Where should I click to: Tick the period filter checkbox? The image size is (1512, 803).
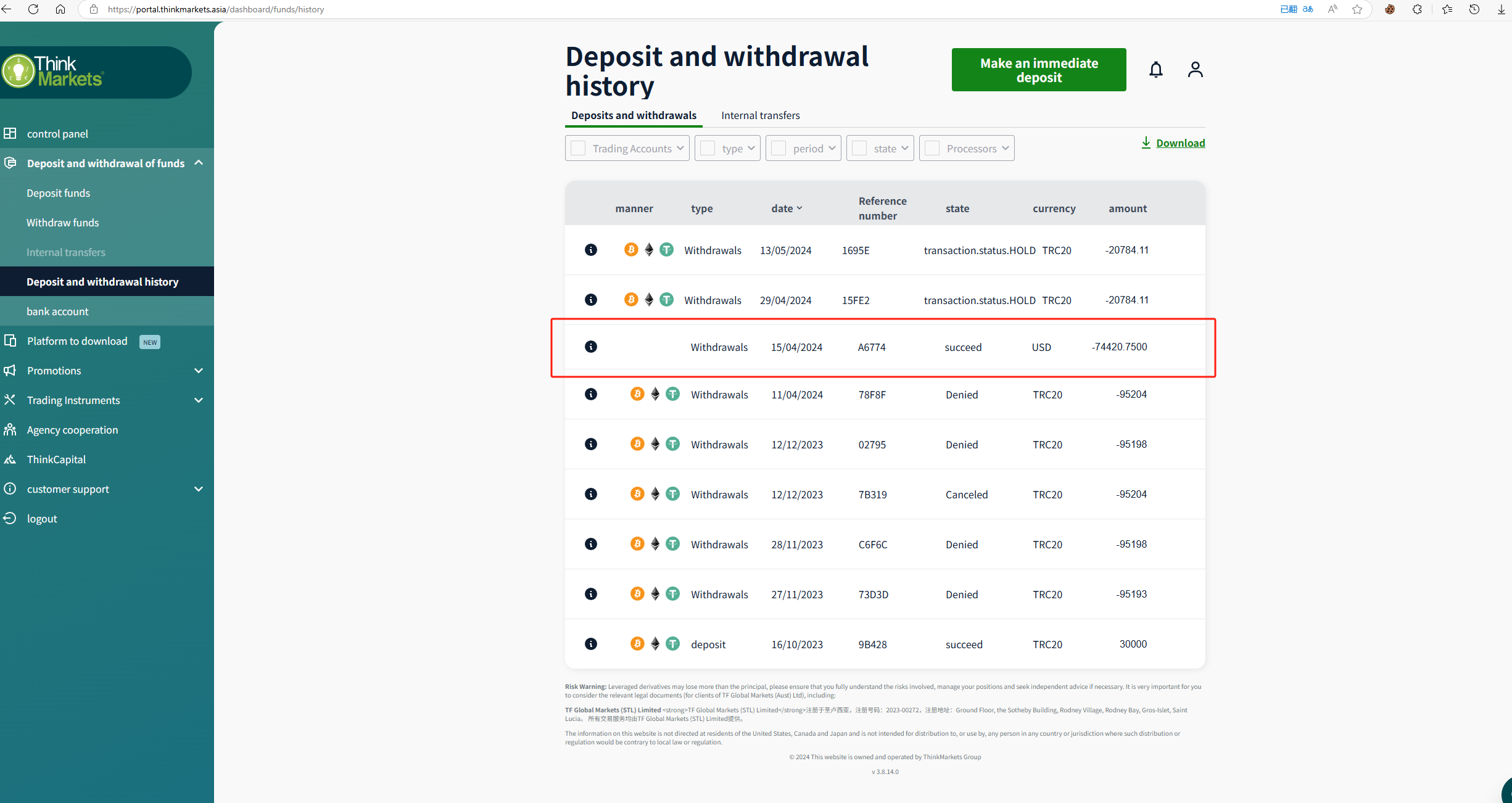tap(779, 149)
